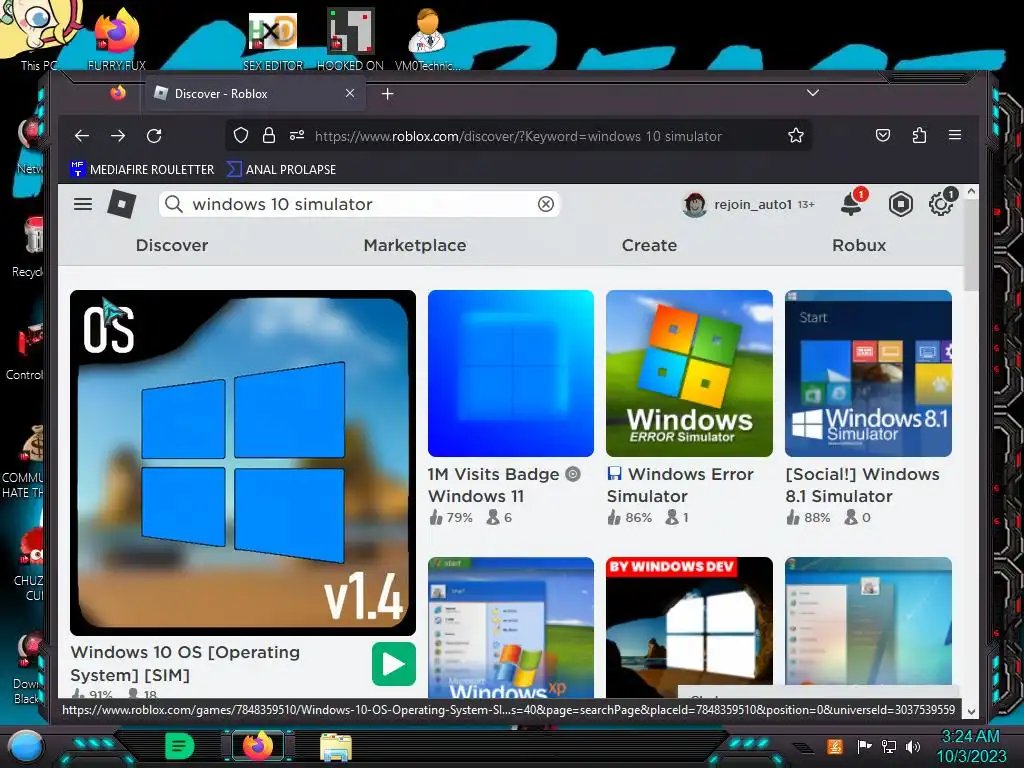
Task: Go back with the browser back arrow
Action: (82, 136)
